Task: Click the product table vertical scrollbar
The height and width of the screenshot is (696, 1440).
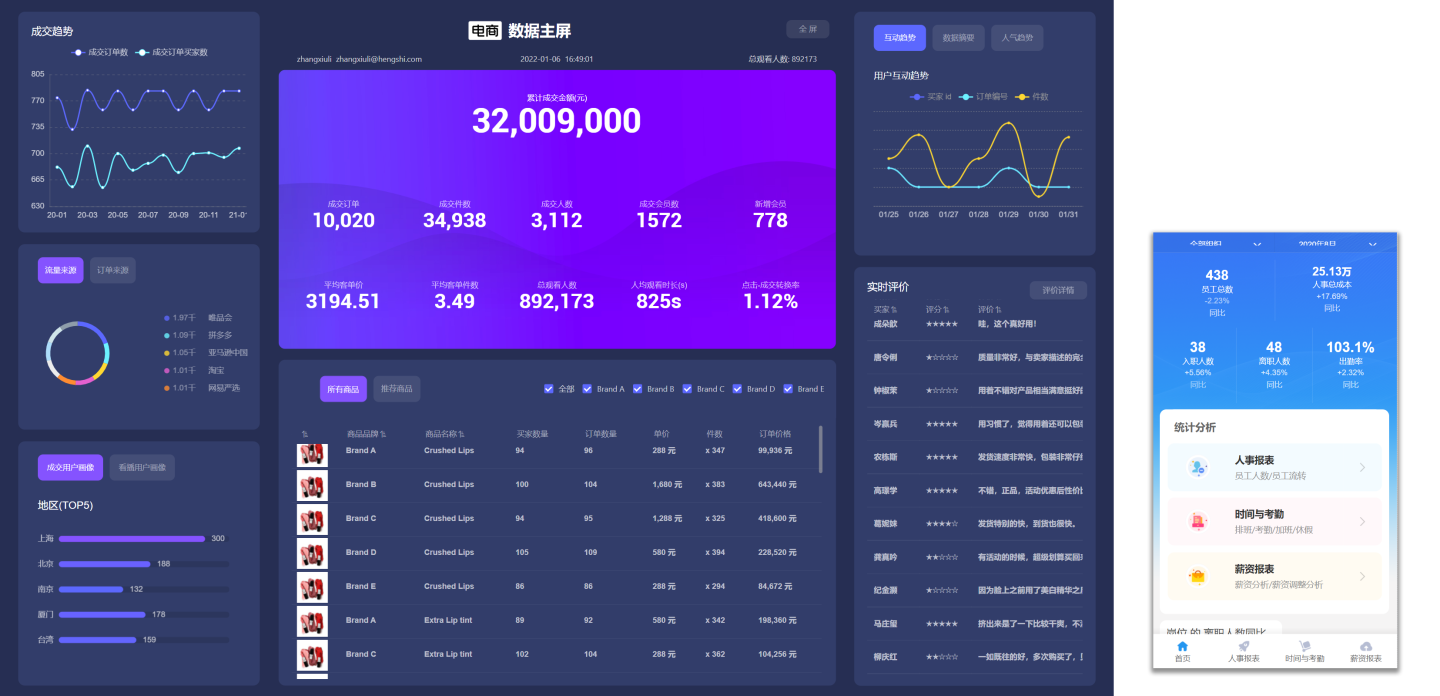Action: click(821, 450)
